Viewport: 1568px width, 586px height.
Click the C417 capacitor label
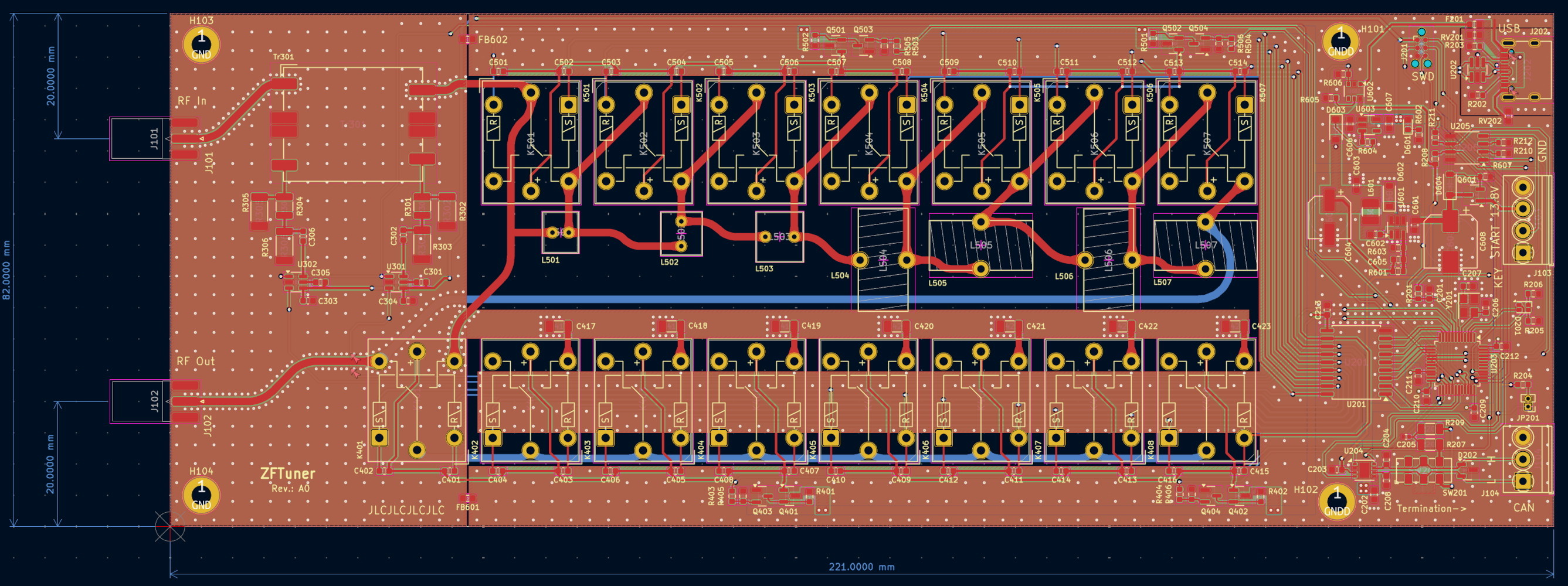click(586, 327)
